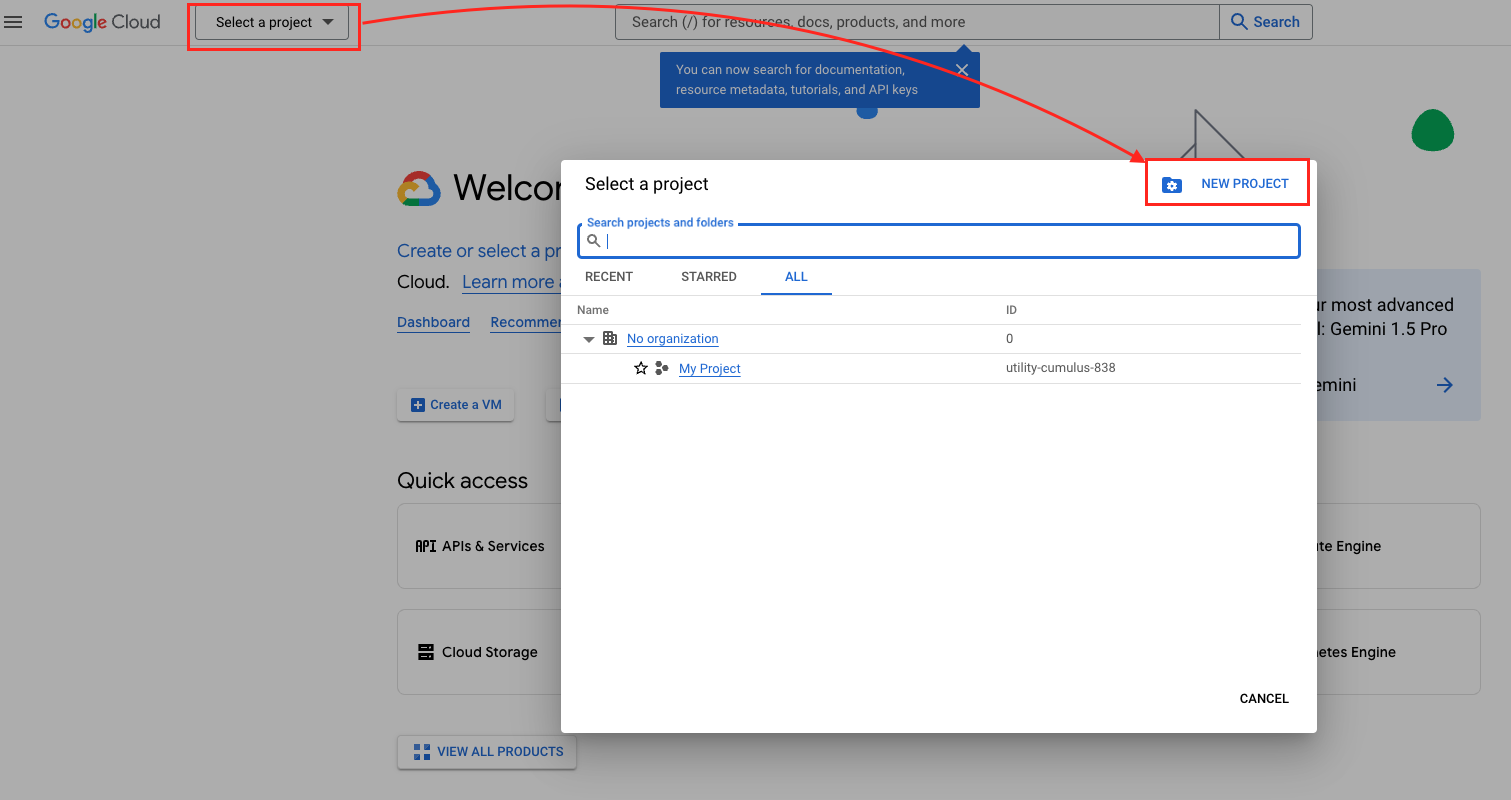Click VIEW ALL PRODUCTS

click(487, 752)
